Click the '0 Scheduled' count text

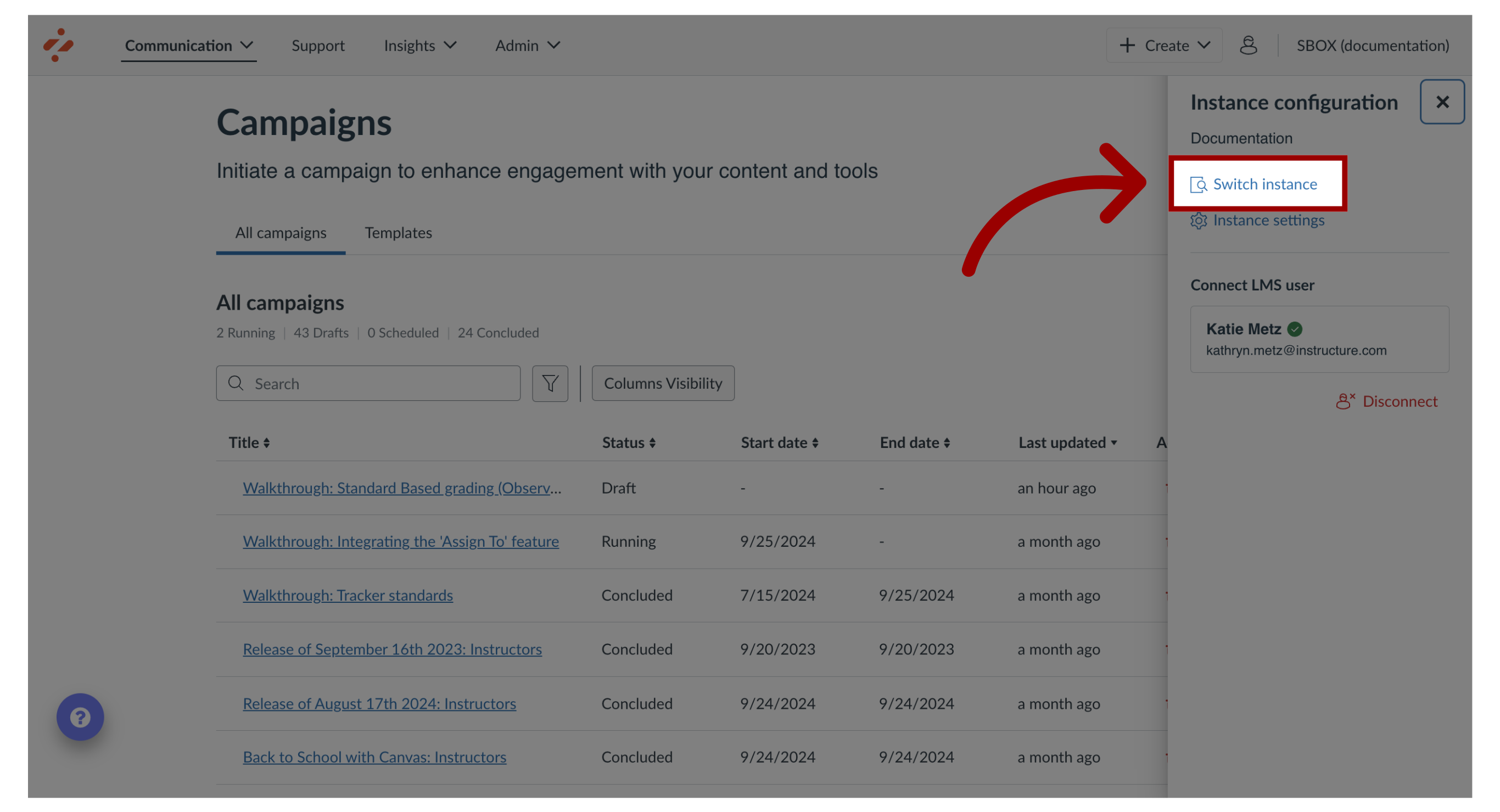pyautogui.click(x=403, y=333)
